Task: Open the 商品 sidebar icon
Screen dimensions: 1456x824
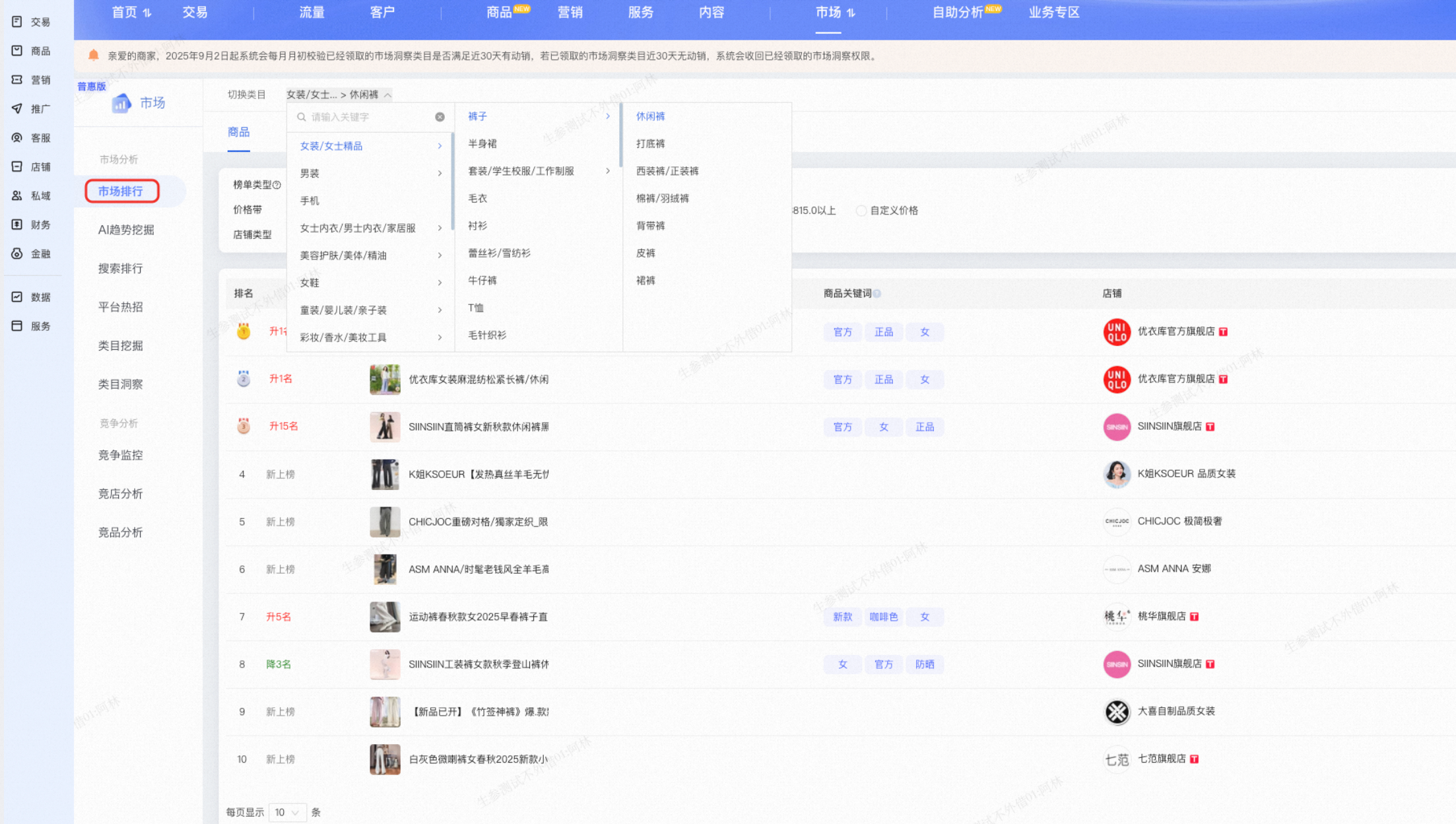Action: [x=17, y=51]
